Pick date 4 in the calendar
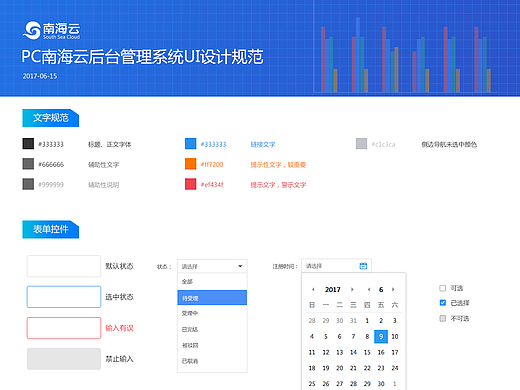520x390 pixels. pyautogui.click(x=312, y=336)
